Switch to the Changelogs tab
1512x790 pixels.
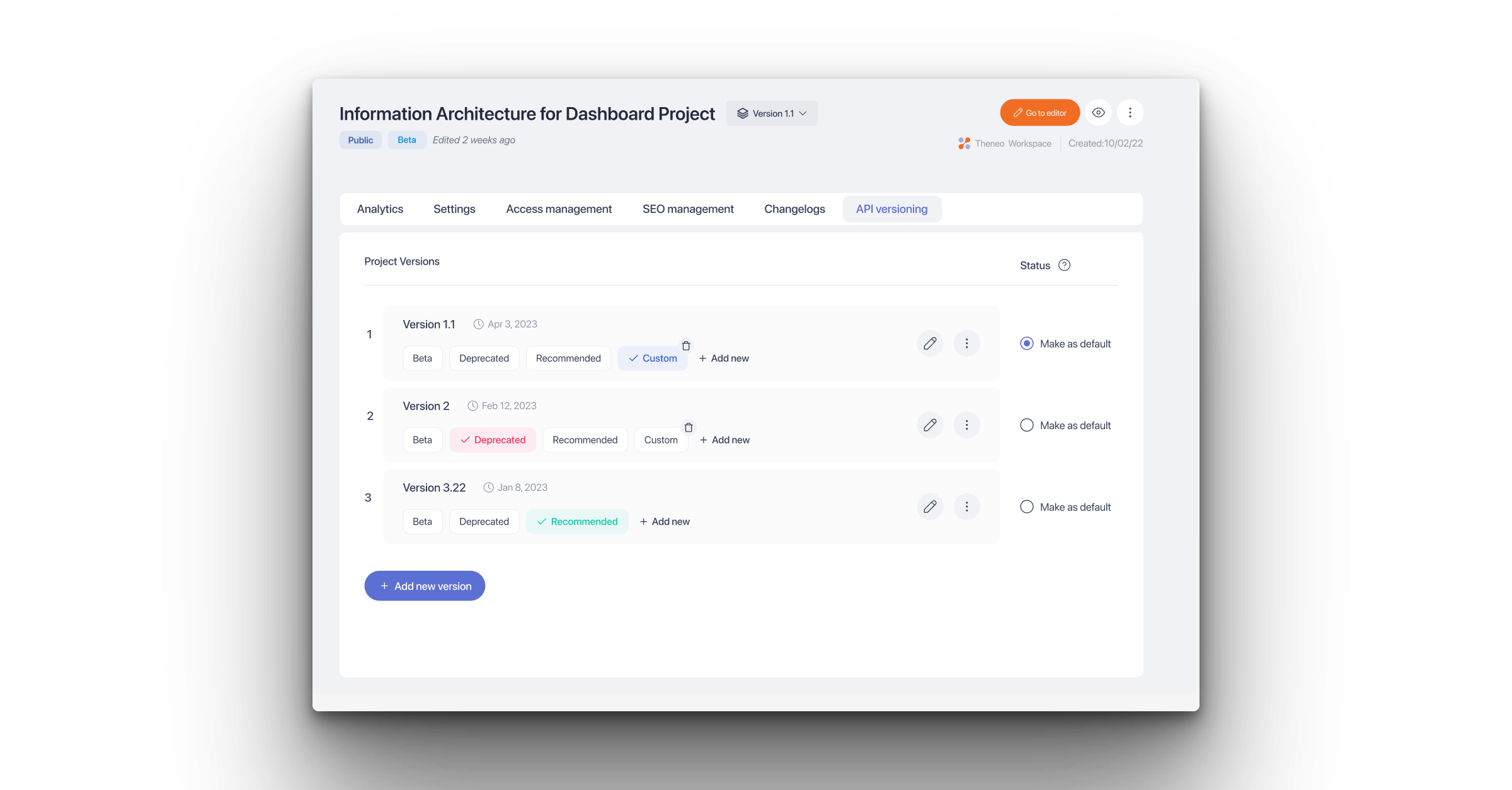794,209
